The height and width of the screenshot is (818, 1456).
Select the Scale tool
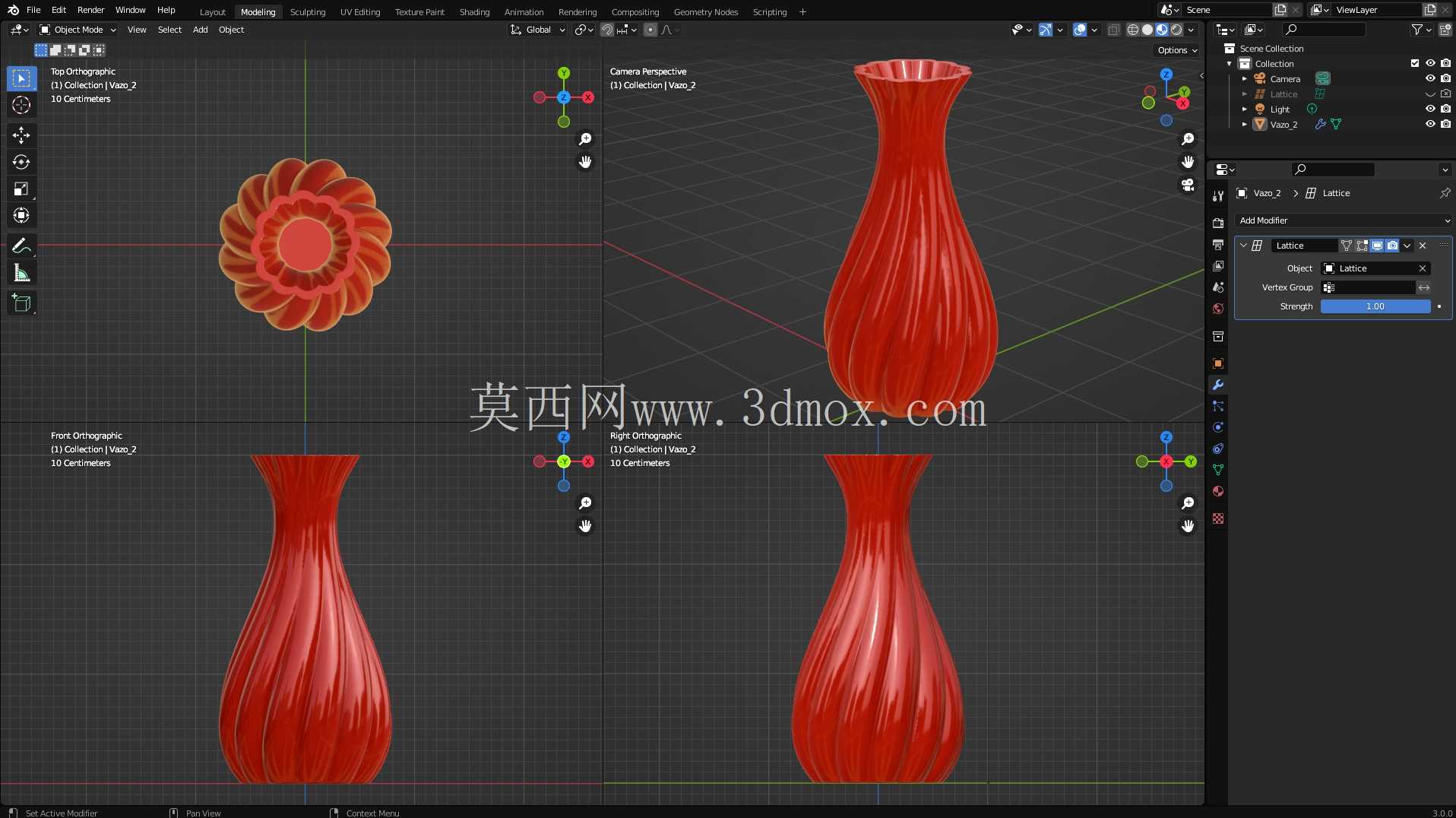[x=21, y=189]
